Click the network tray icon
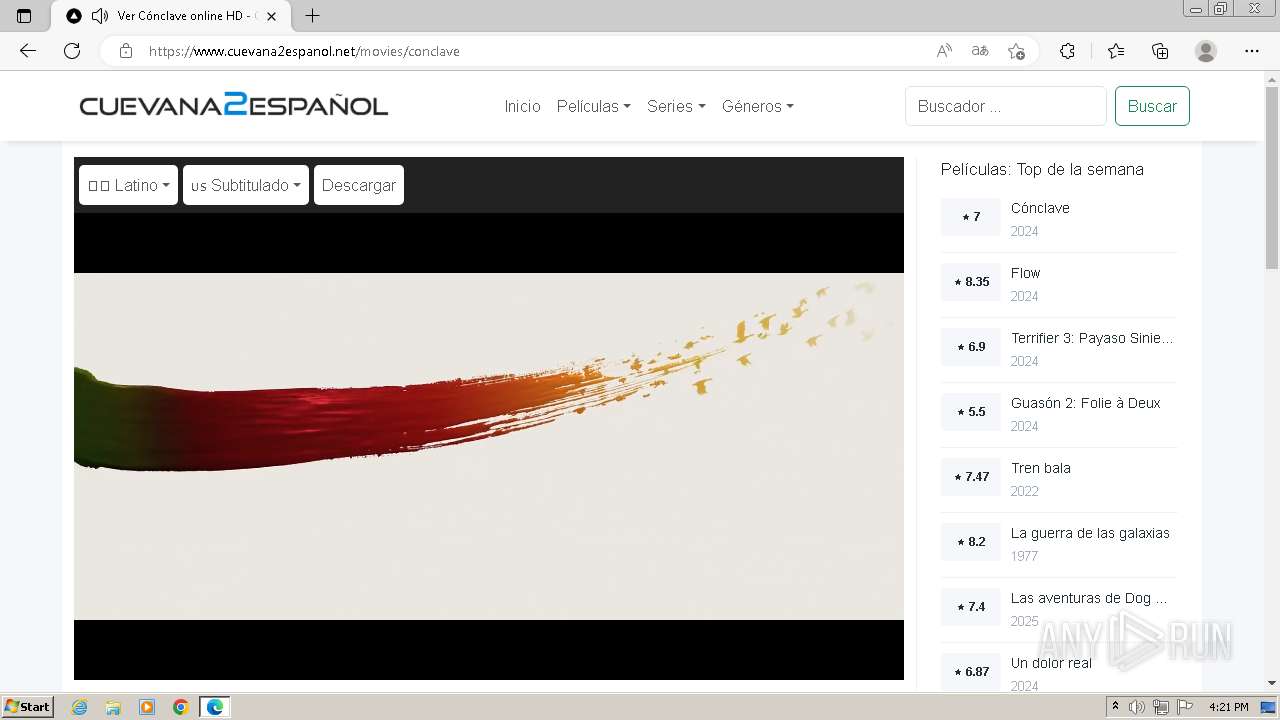This screenshot has height=720, width=1280. pos(1160,707)
